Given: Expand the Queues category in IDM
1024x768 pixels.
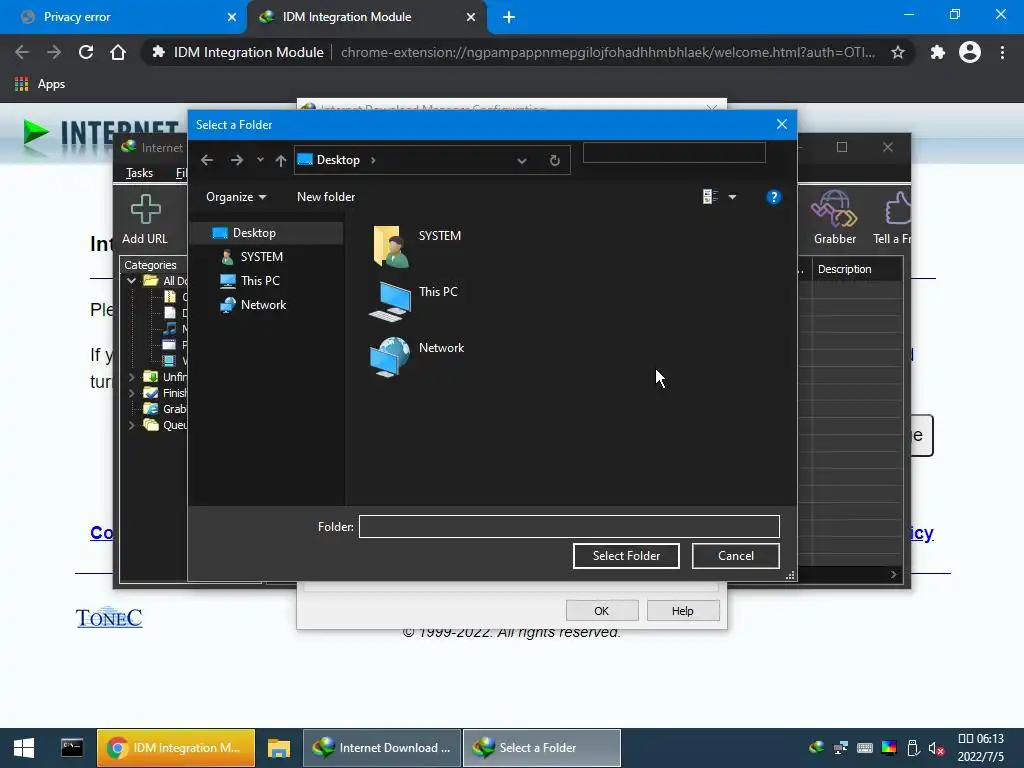Looking at the screenshot, I should click(x=131, y=425).
